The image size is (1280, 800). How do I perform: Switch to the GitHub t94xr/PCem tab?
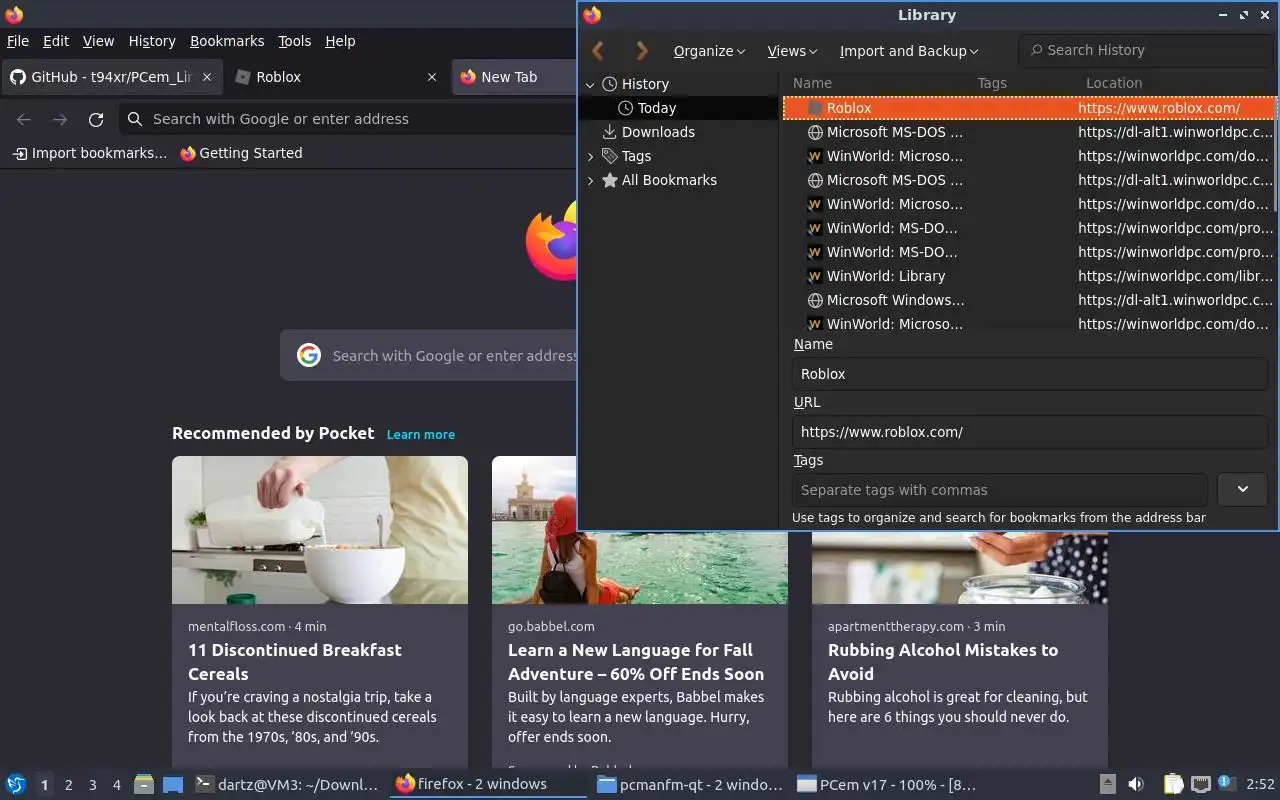click(112, 77)
